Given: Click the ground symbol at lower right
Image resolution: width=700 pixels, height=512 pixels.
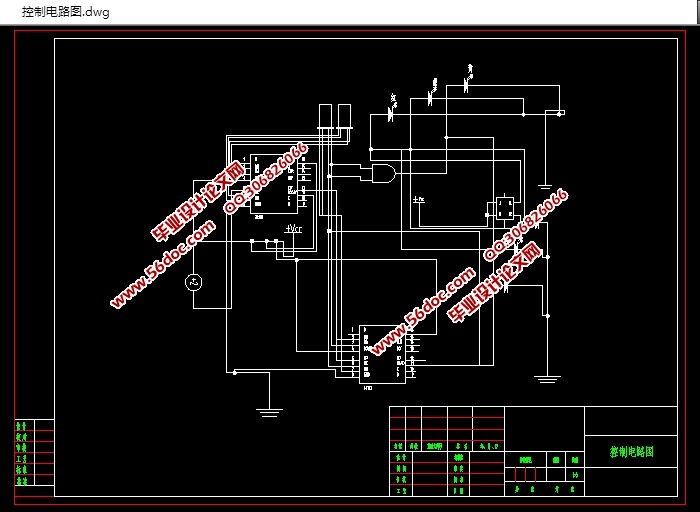Looking at the screenshot, I should click(x=545, y=378).
